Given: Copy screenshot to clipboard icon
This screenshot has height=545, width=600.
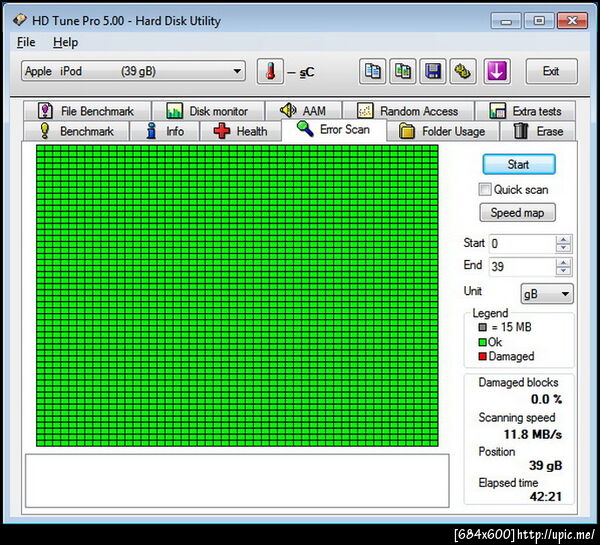Looking at the screenshot, I should point(403,71).
